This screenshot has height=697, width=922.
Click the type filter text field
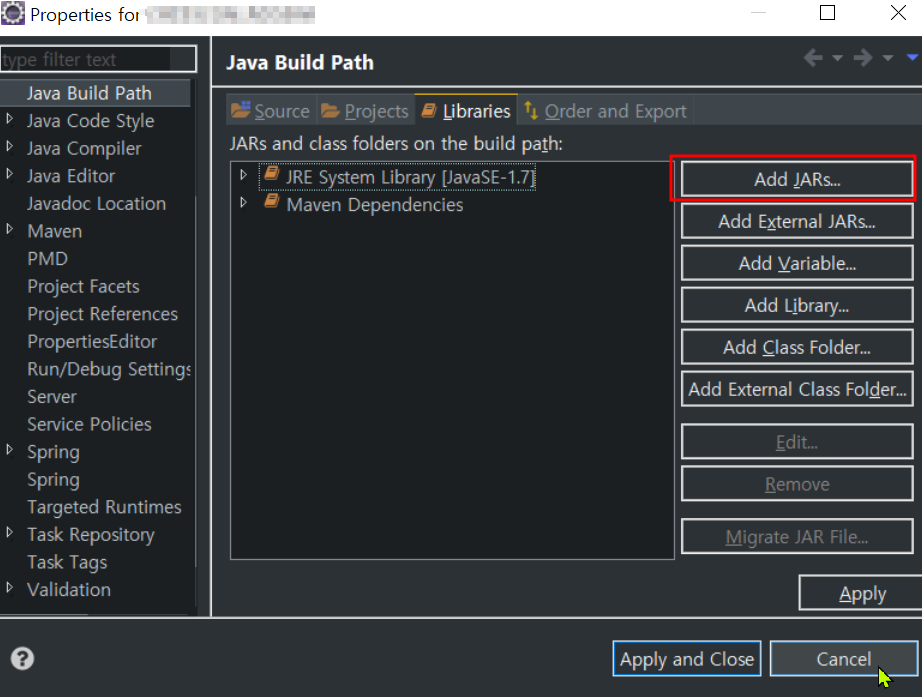pyautogui.click(x=98, y=59)
